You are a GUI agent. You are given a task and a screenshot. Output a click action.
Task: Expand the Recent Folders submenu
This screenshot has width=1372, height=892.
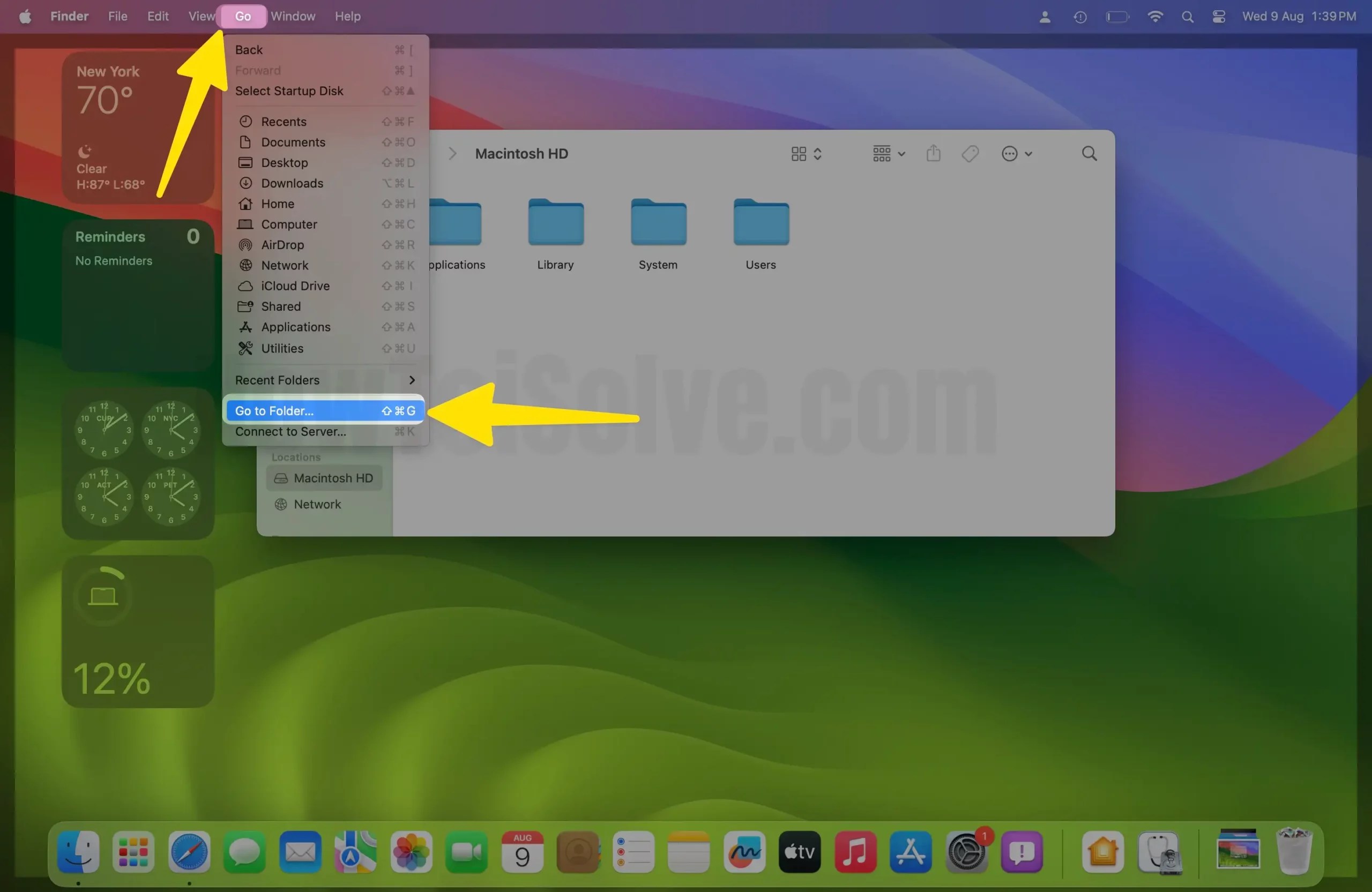[x=325, y=380]
